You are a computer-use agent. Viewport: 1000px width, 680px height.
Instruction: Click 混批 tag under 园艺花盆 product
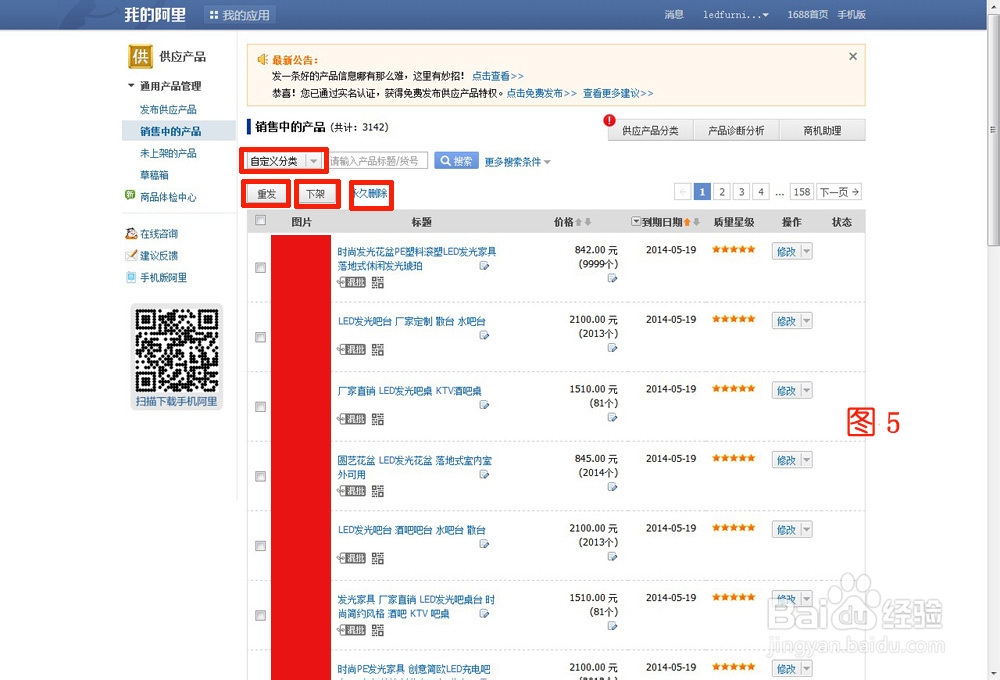(352, 491)
